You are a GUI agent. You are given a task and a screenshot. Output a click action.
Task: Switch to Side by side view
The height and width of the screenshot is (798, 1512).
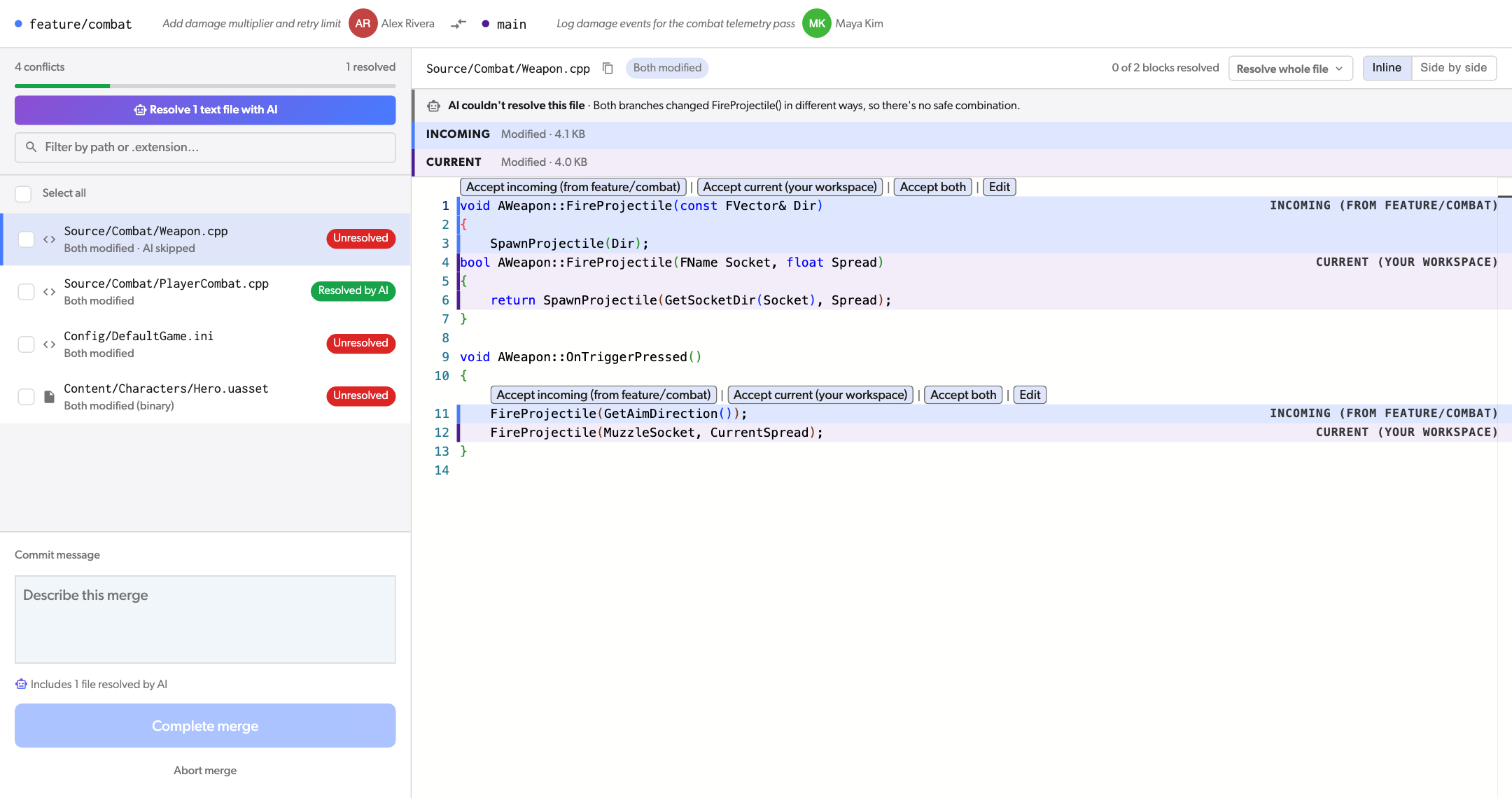click(x=1453, y=68)
